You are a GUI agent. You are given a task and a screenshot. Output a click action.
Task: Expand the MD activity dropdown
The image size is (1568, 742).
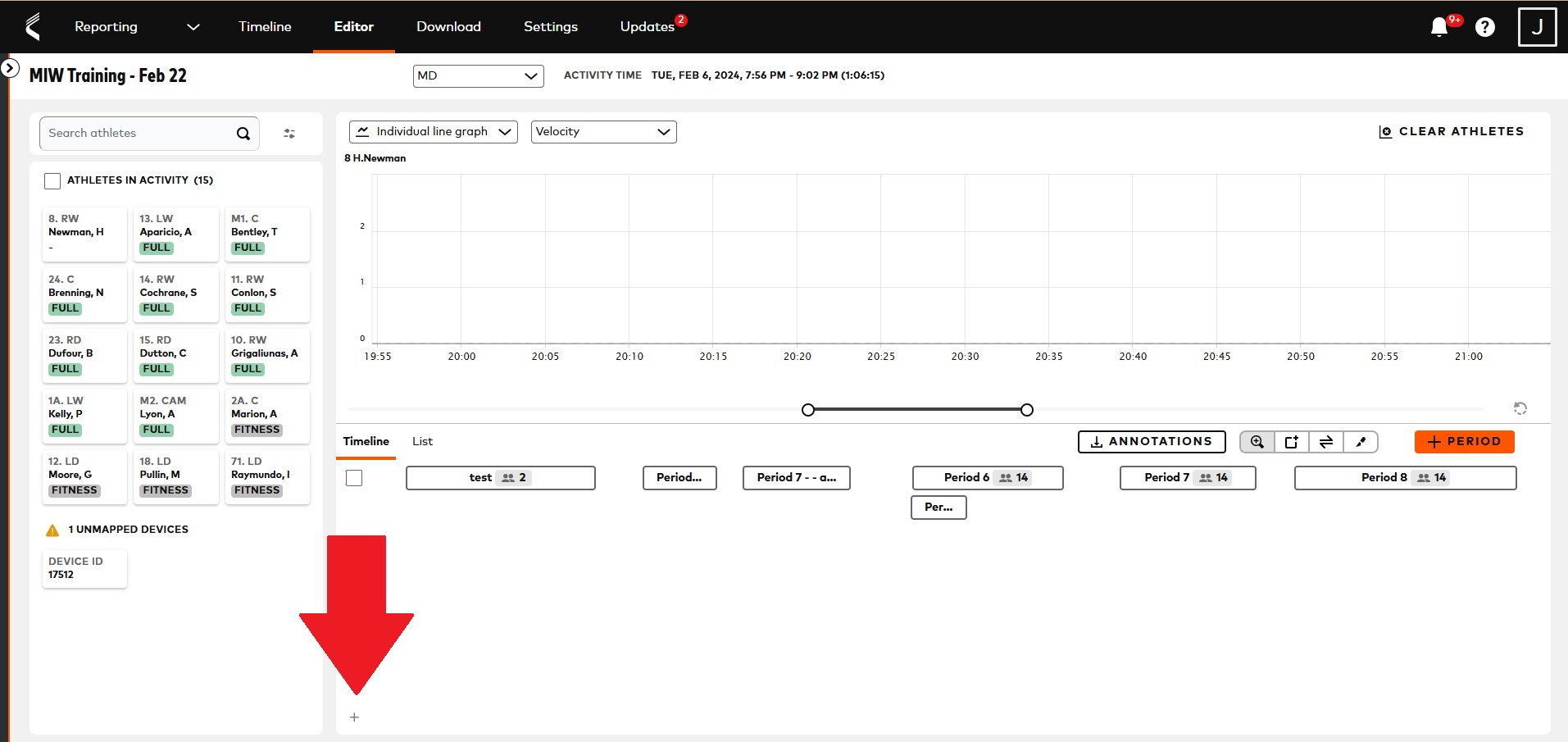tap(478, 75)
